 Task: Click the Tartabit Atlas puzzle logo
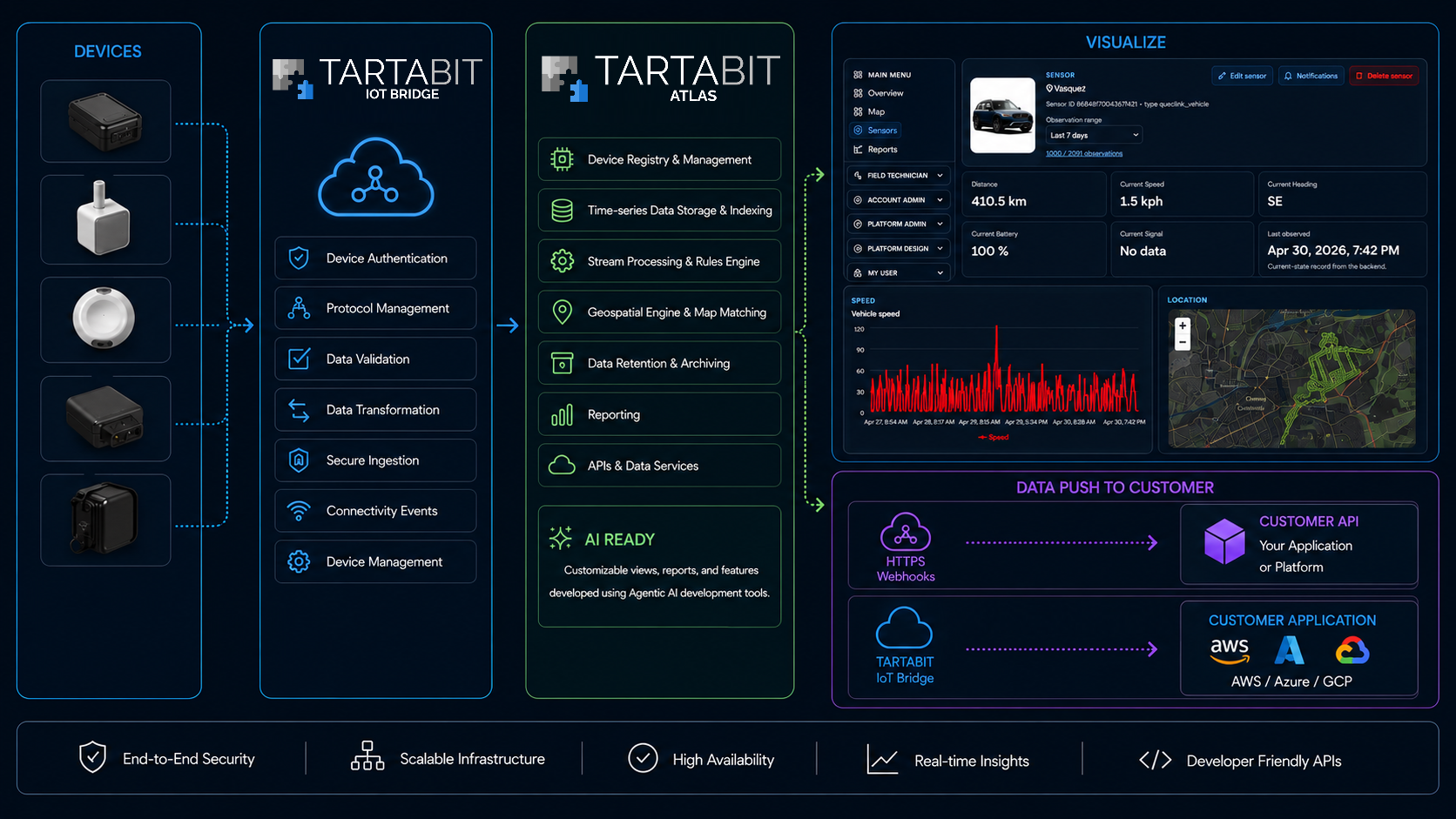pyautogui.click(x=565, y=78)
